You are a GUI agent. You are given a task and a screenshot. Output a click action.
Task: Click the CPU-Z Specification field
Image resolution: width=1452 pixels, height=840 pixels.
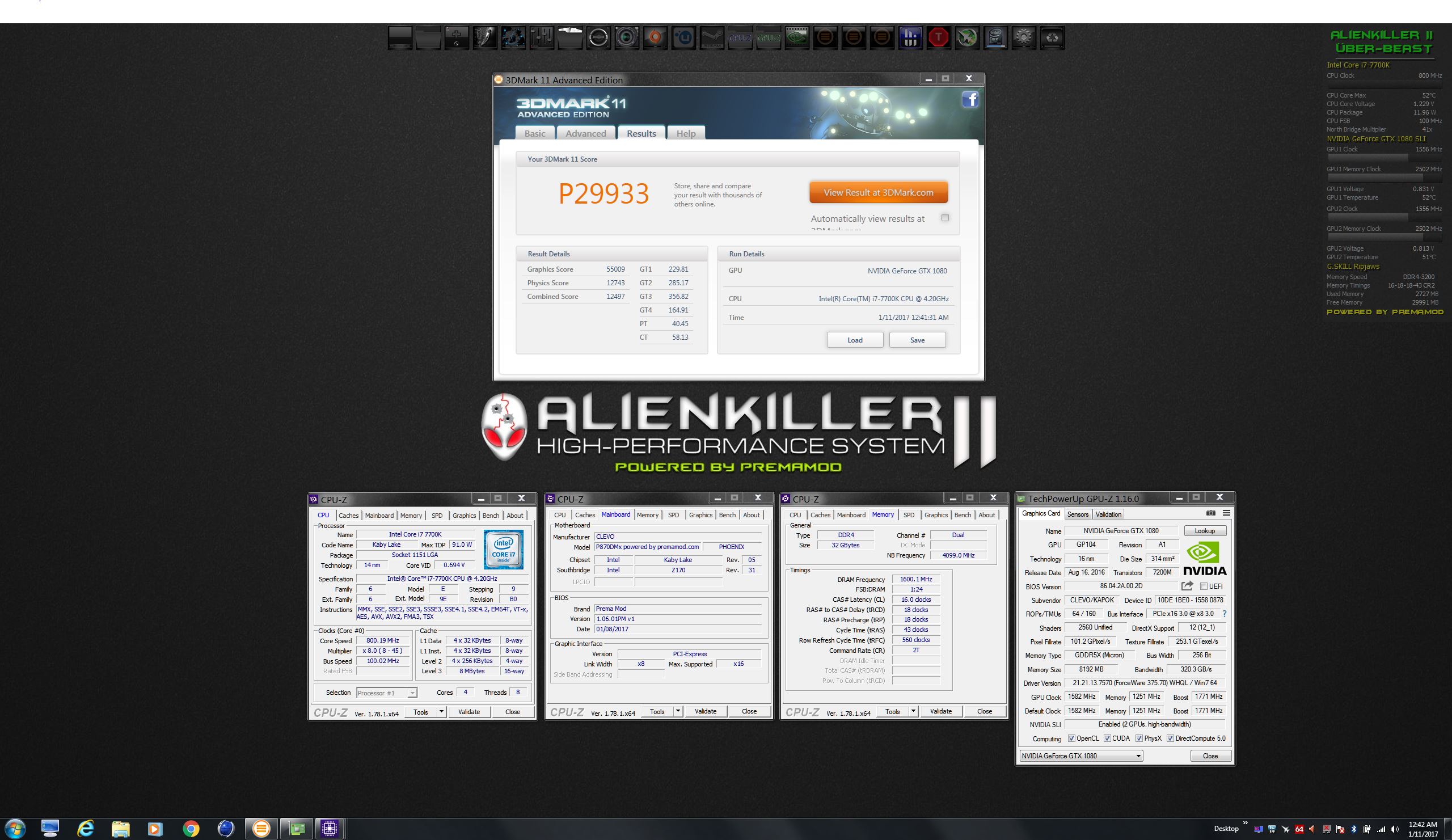point(442,579)
